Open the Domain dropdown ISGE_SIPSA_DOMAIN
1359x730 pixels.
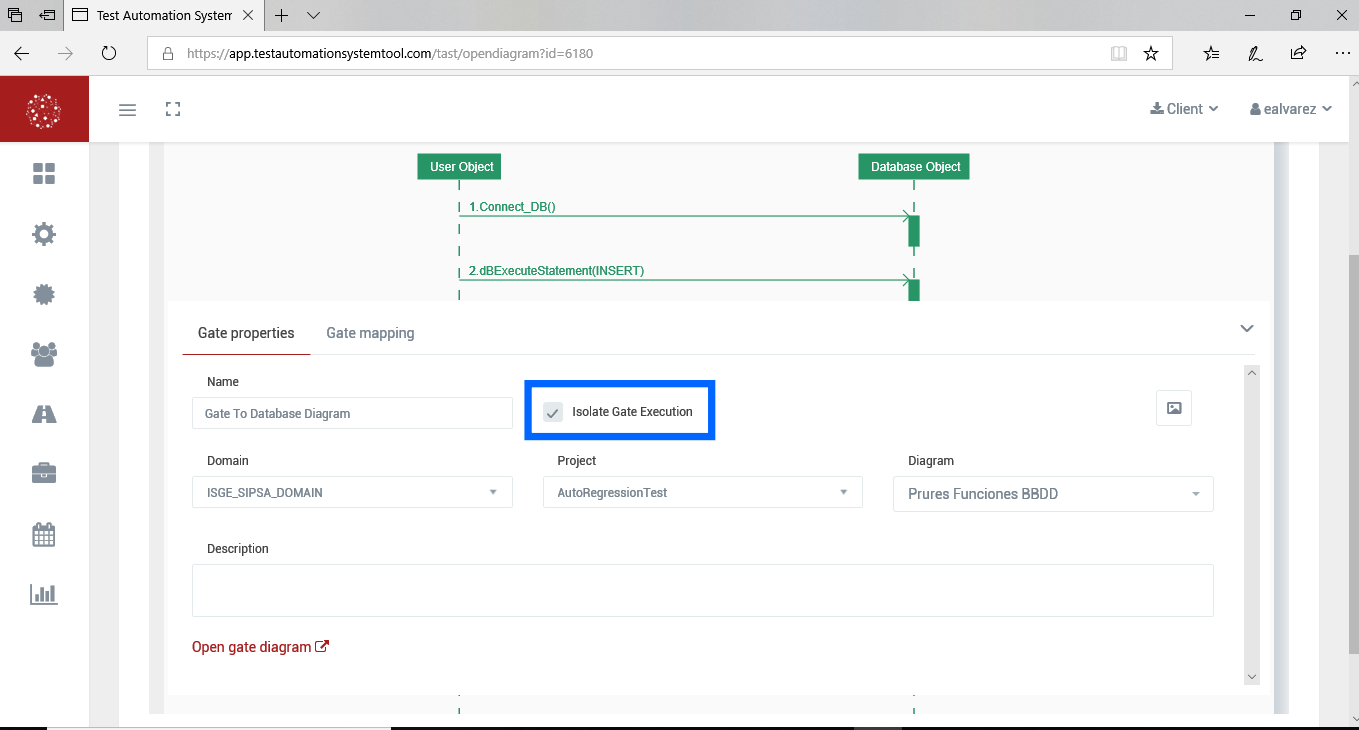pos(352,492)
